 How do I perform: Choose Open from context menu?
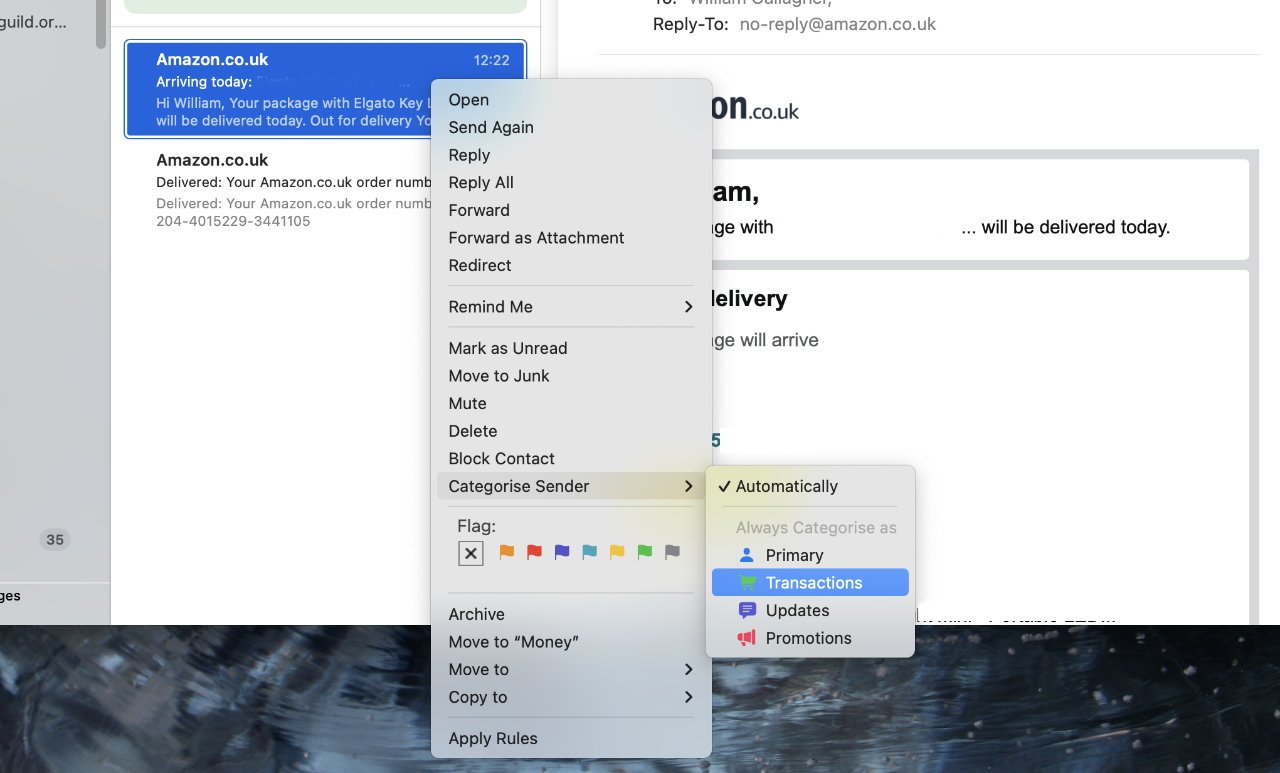pyautogui.click(x=571, y=100)
